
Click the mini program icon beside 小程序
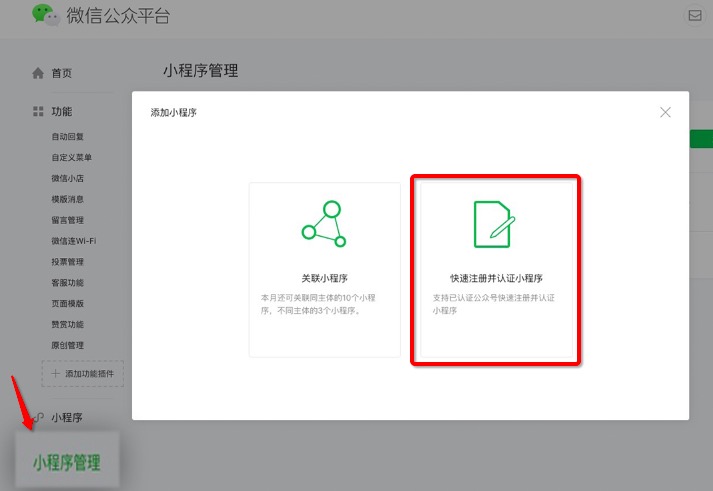[x=38, y=417]
